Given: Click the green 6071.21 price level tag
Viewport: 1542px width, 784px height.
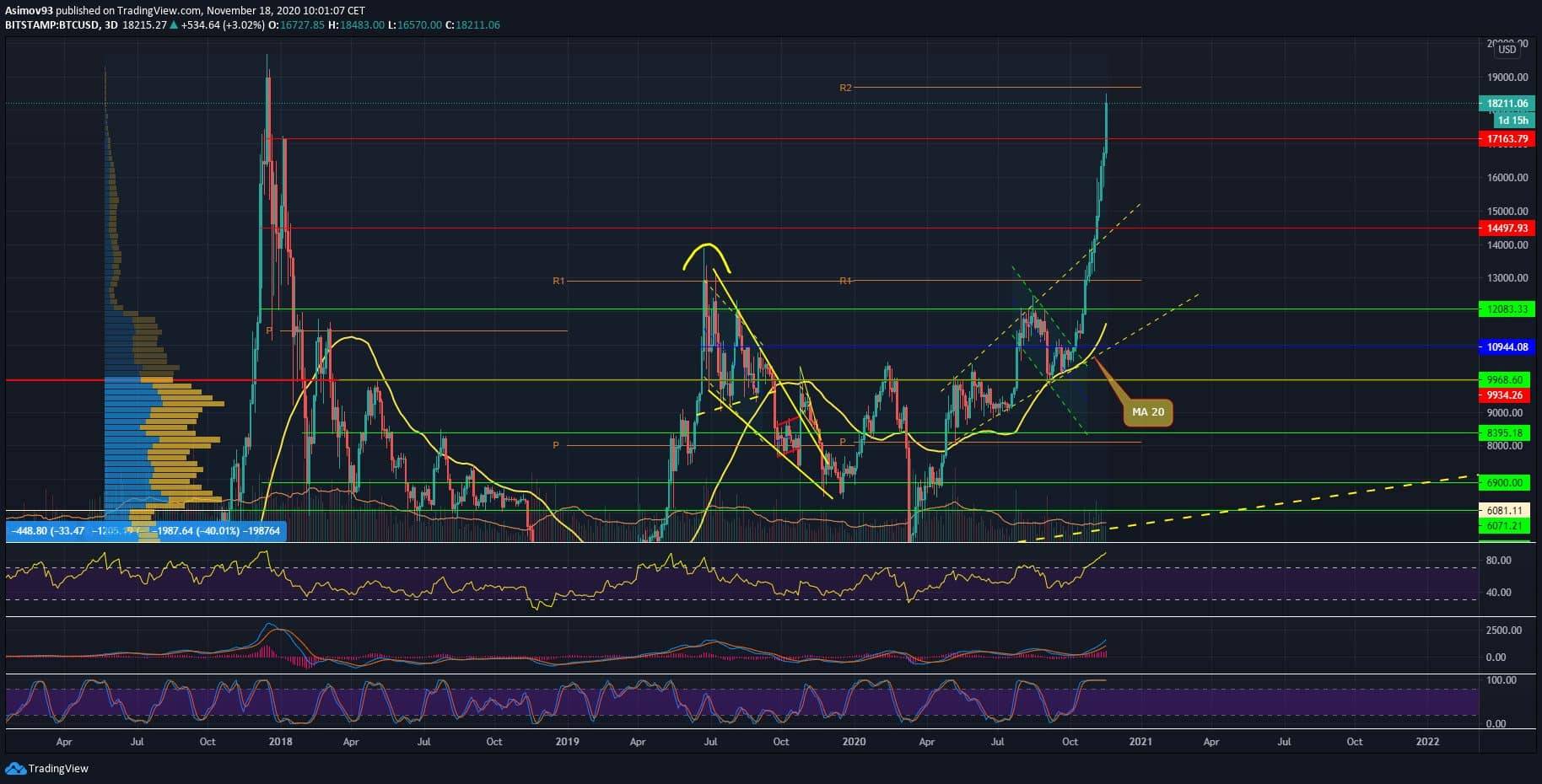Looking at the screenshot, I should click(x=1507, y=526).
